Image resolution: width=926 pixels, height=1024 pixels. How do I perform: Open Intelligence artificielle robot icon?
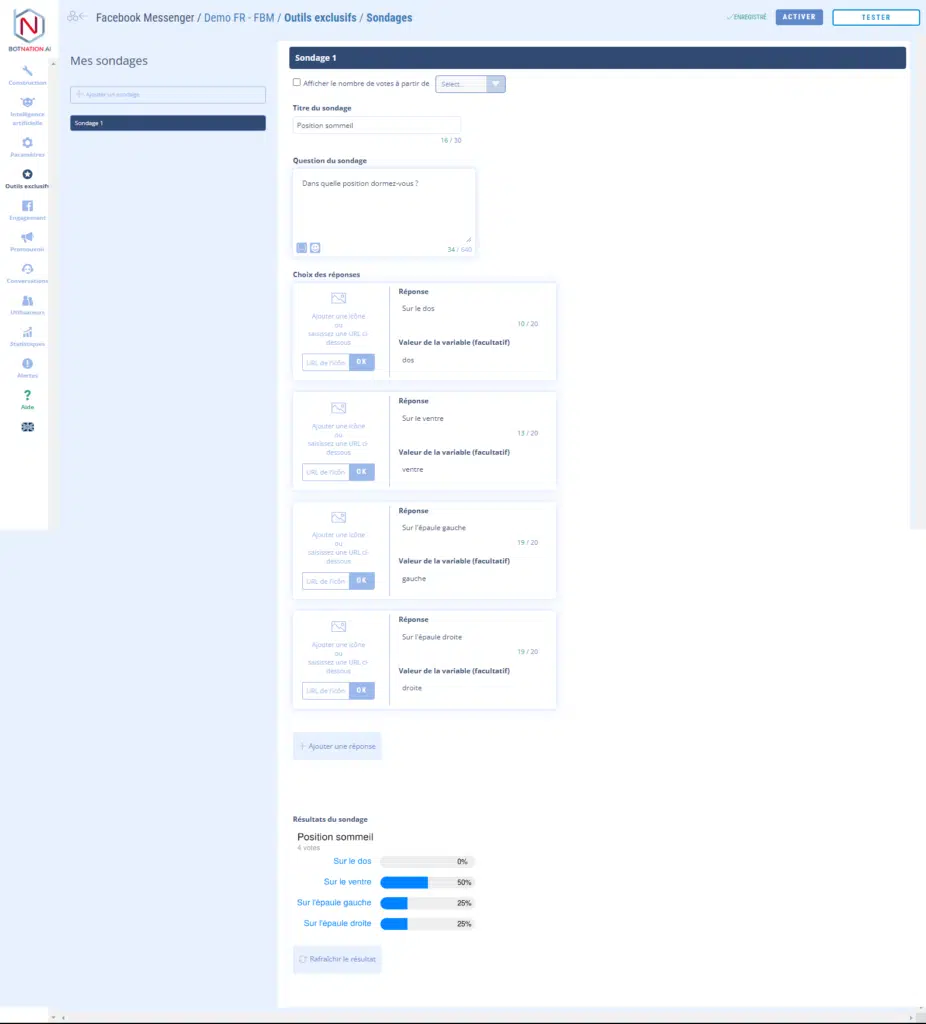click(x=27, y=102)
